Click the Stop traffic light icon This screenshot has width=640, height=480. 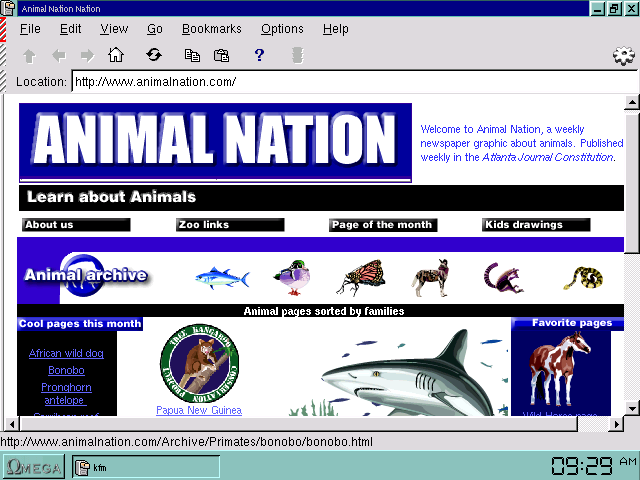pos(298,55)
